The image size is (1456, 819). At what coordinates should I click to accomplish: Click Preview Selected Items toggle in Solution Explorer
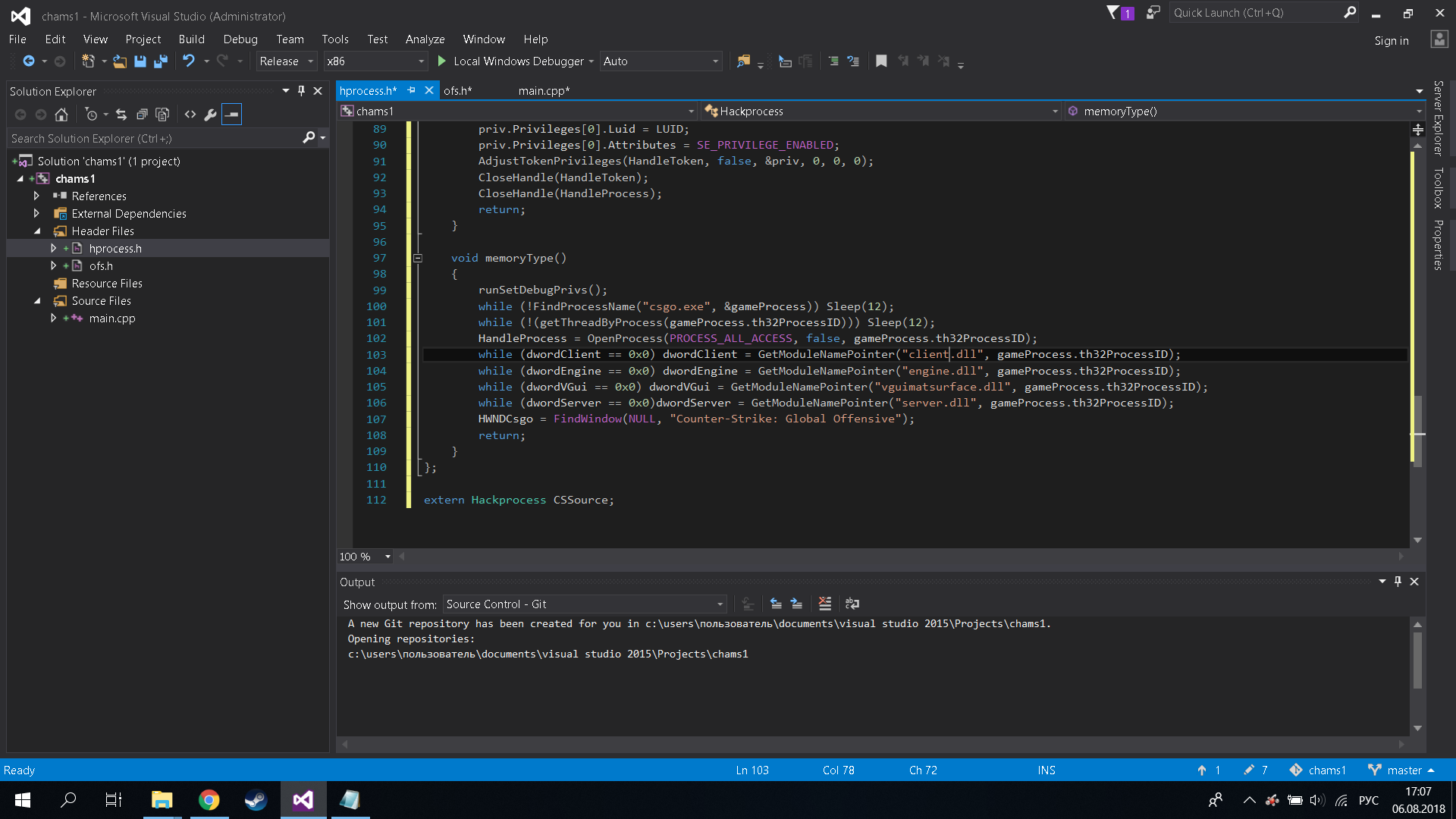pos(232,115)
